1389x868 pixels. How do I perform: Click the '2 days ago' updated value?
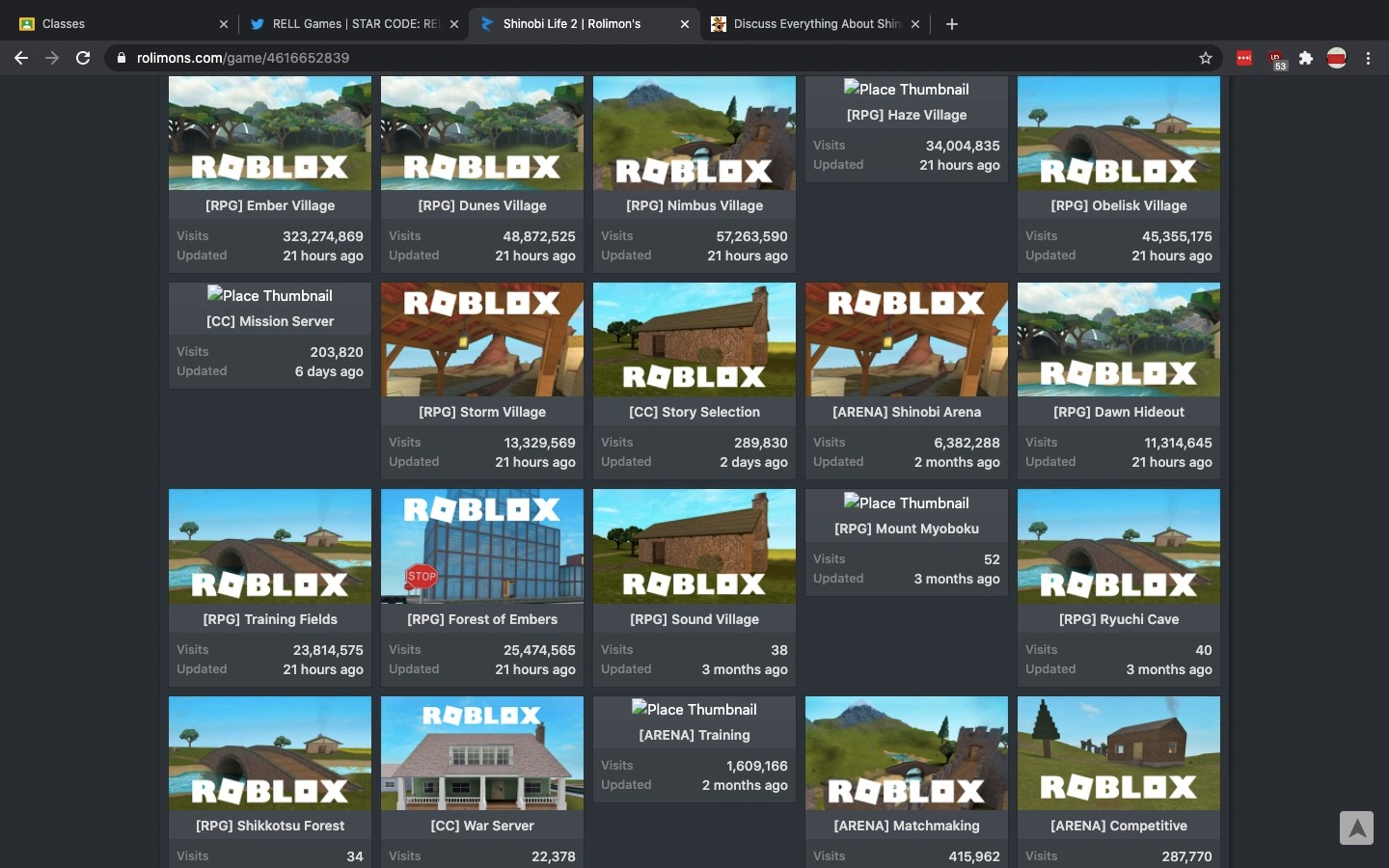pos(753,462)
